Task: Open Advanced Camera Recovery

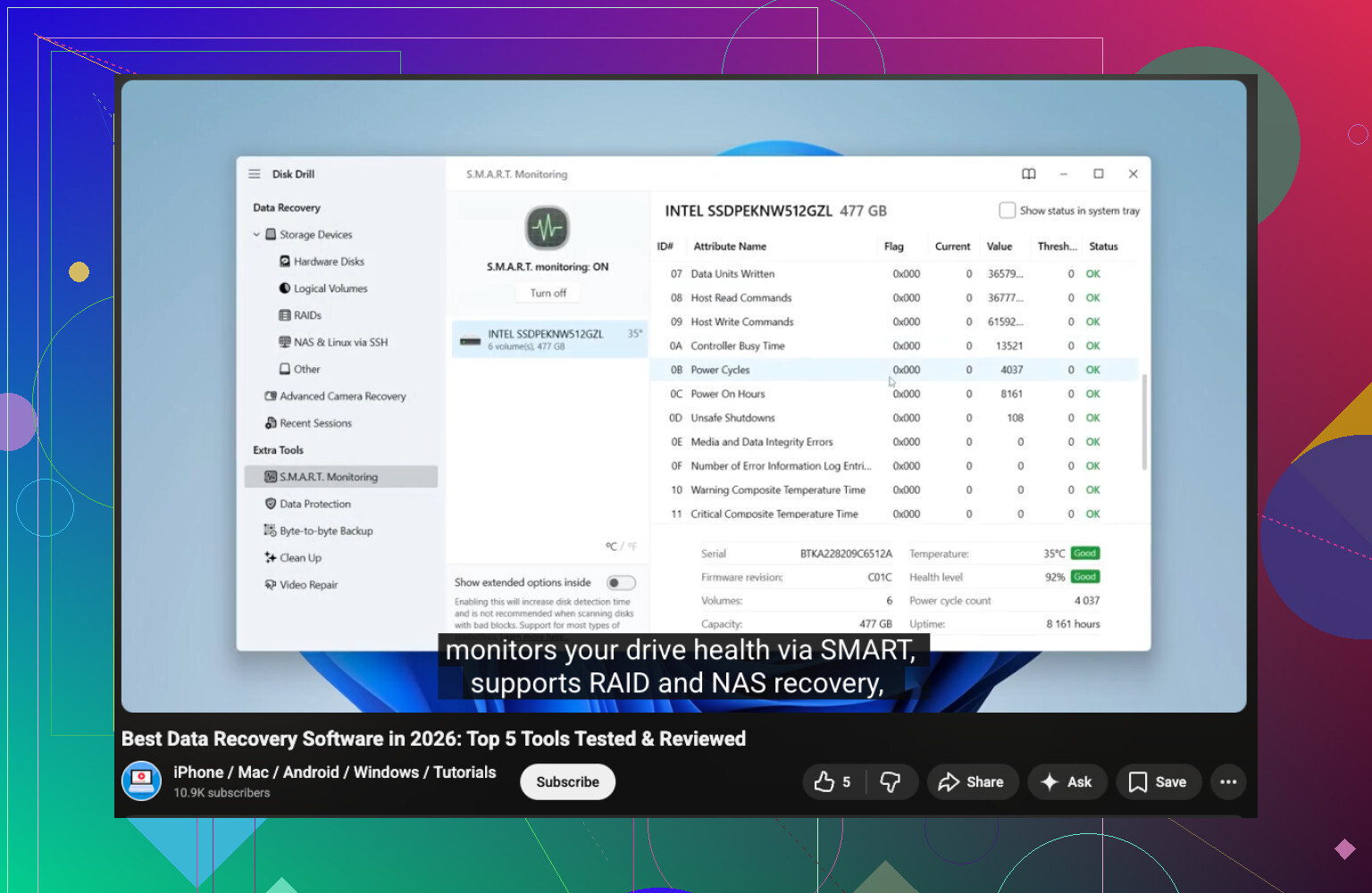Action: pos(343,396)
